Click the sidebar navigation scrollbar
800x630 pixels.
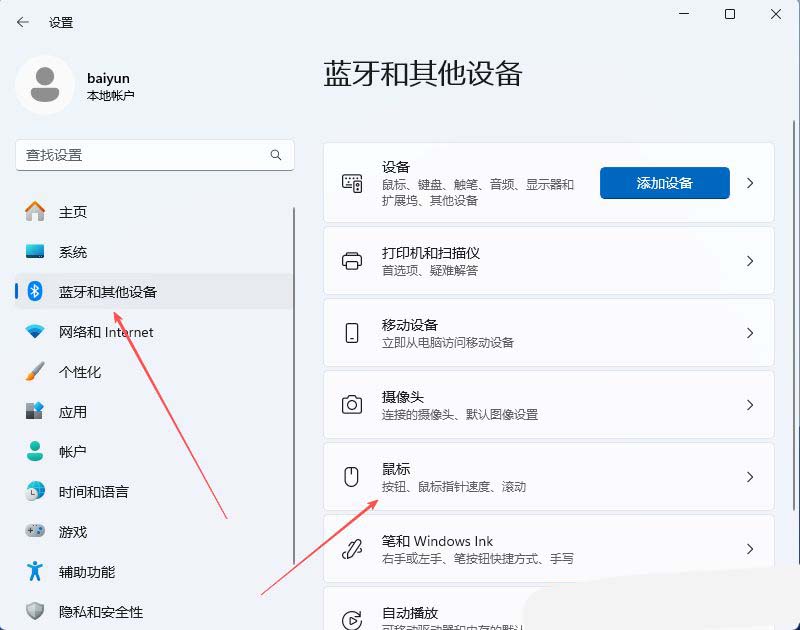click(294, 385)
